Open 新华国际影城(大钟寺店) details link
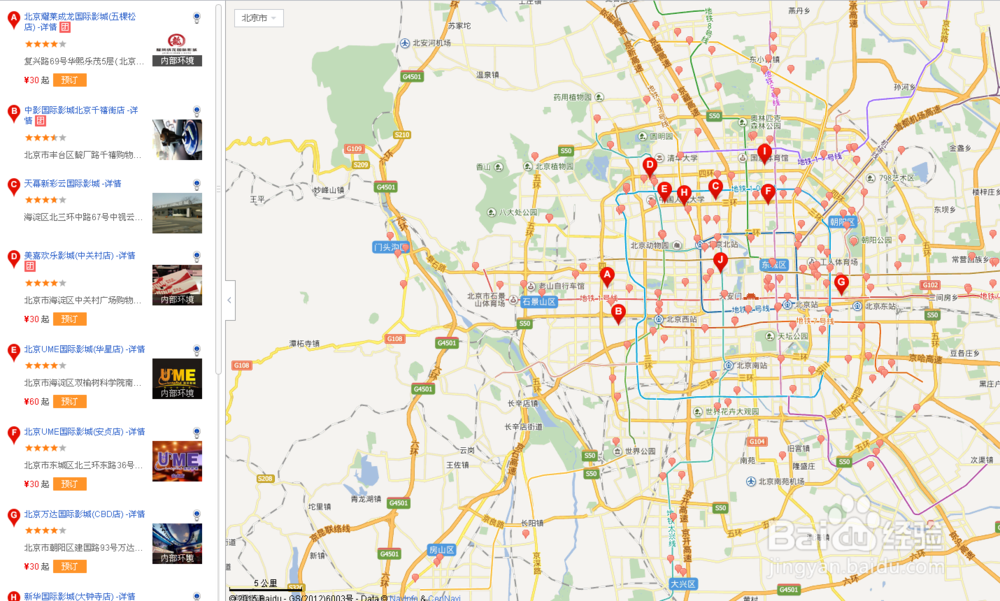Screen dimensions: 1000x601 click(80, 596)
